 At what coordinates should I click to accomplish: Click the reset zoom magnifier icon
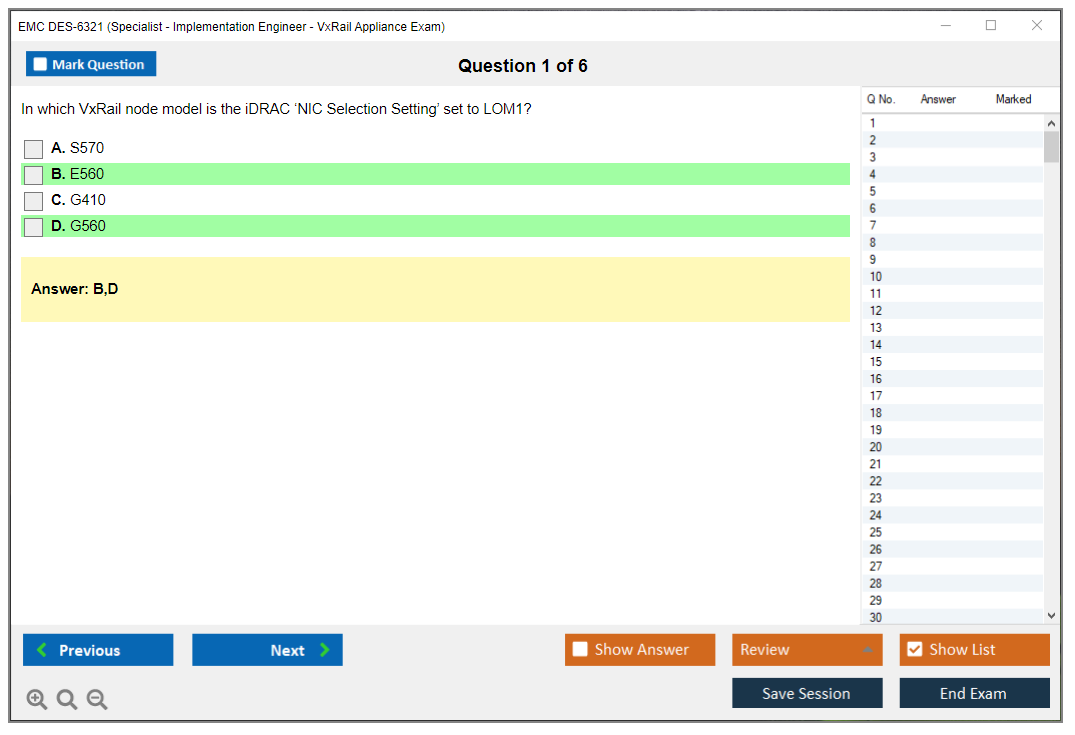(x=67, y=700)
